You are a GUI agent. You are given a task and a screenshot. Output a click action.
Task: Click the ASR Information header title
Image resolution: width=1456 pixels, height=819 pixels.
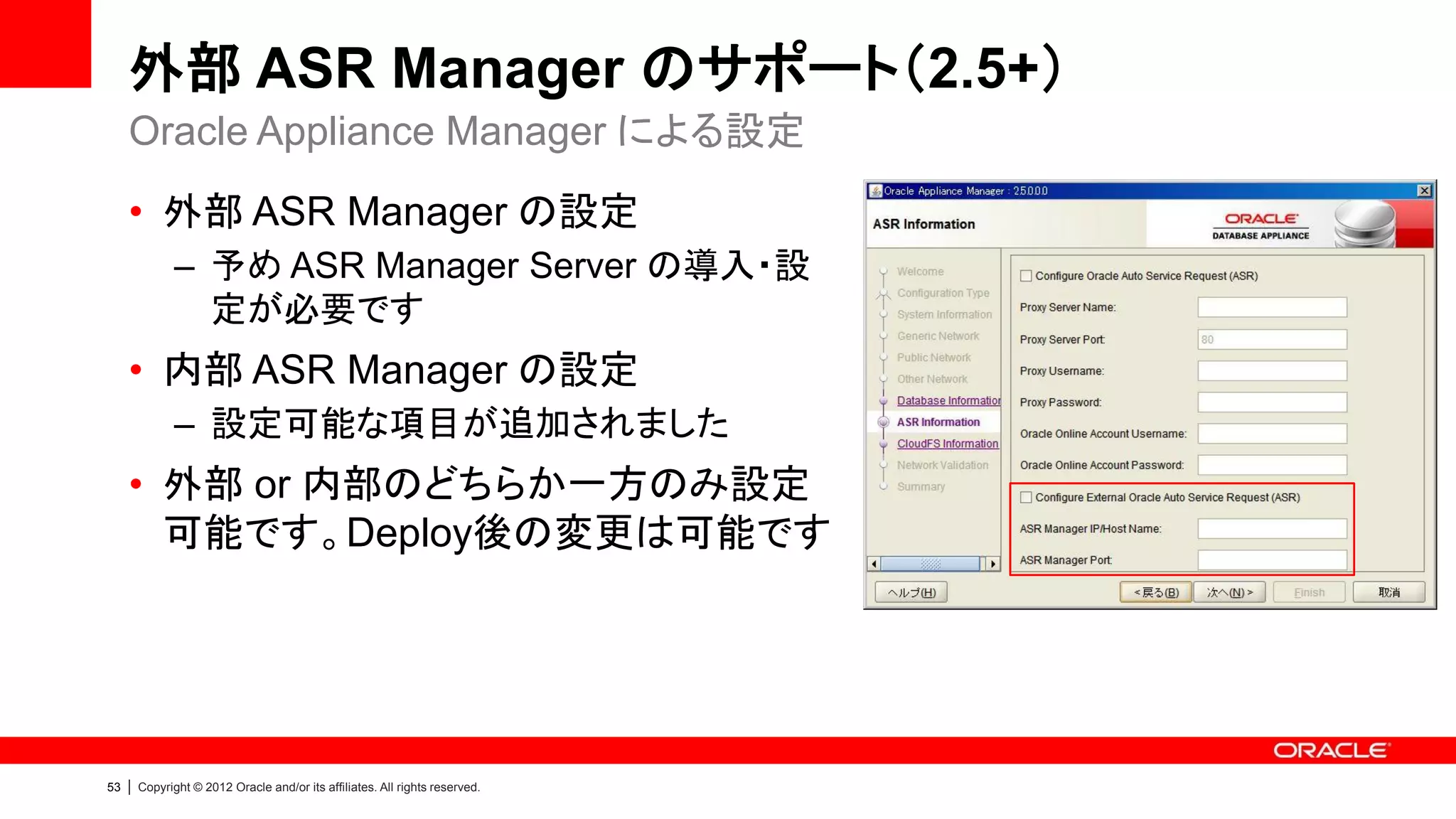(x=924, y=224)
